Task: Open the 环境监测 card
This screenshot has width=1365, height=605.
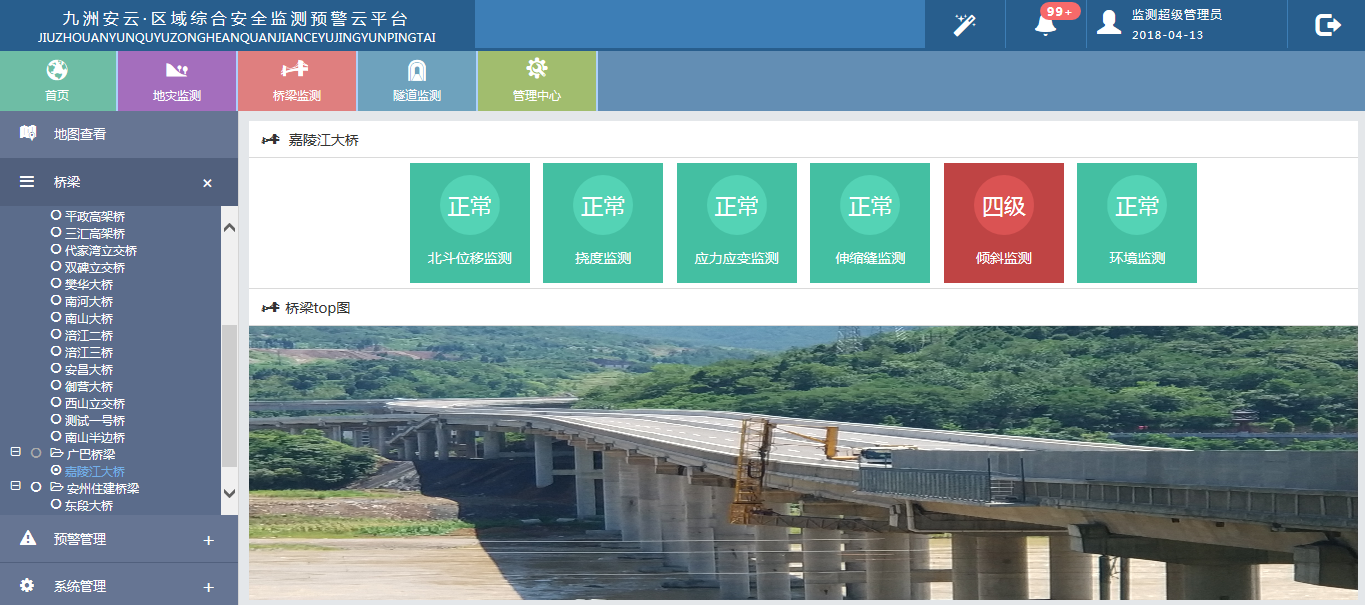Action: click(x=1137, y=223)
